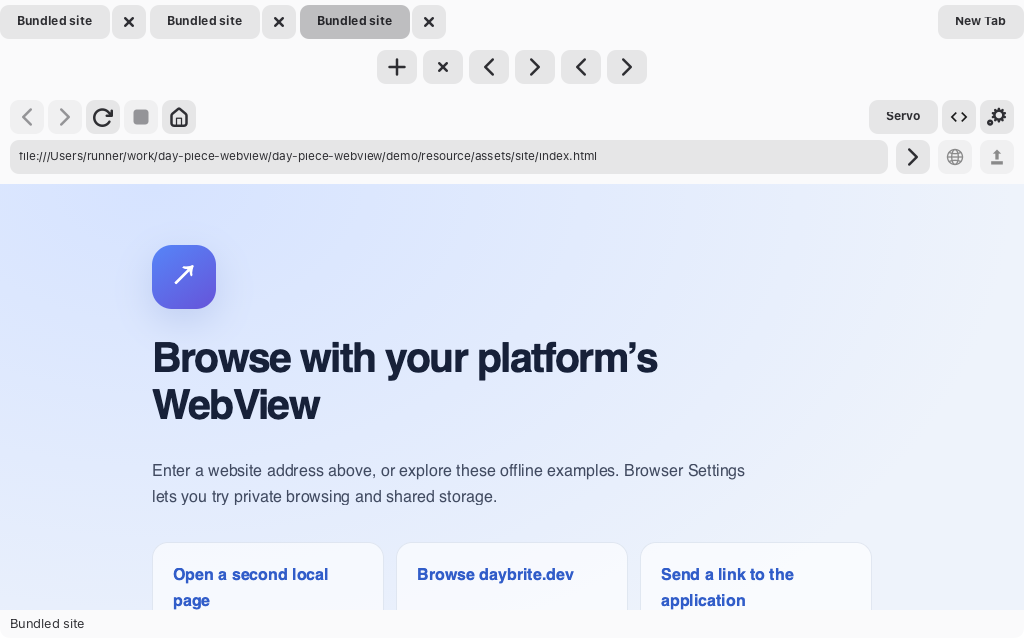
Task: Follow the 'Open a second local page' link
Action: (x=251, y=587)
